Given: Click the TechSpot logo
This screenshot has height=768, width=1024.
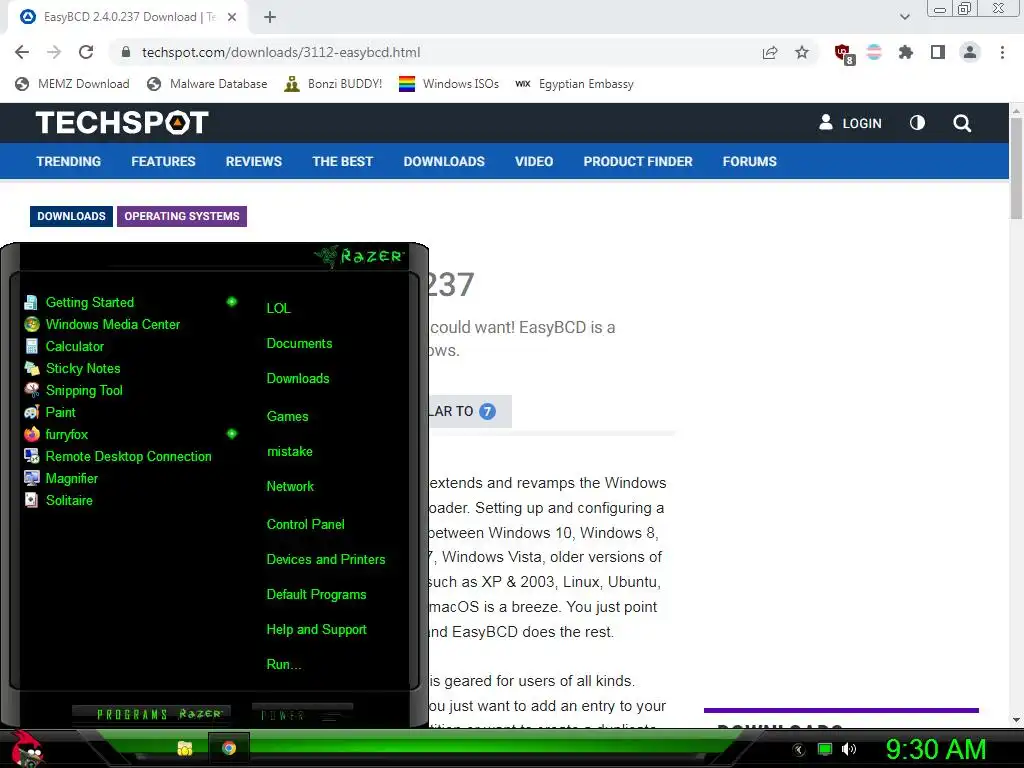Looking at the screenshot, I should click(122, 123).
